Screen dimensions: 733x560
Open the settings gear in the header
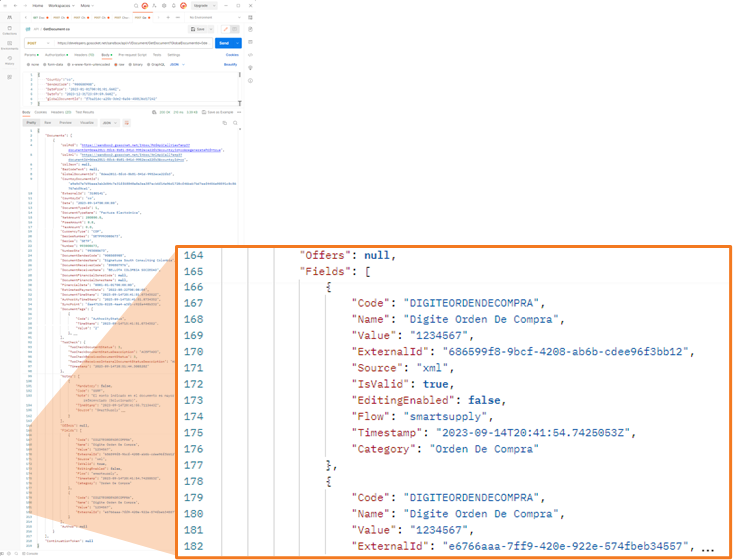(164, 6)
